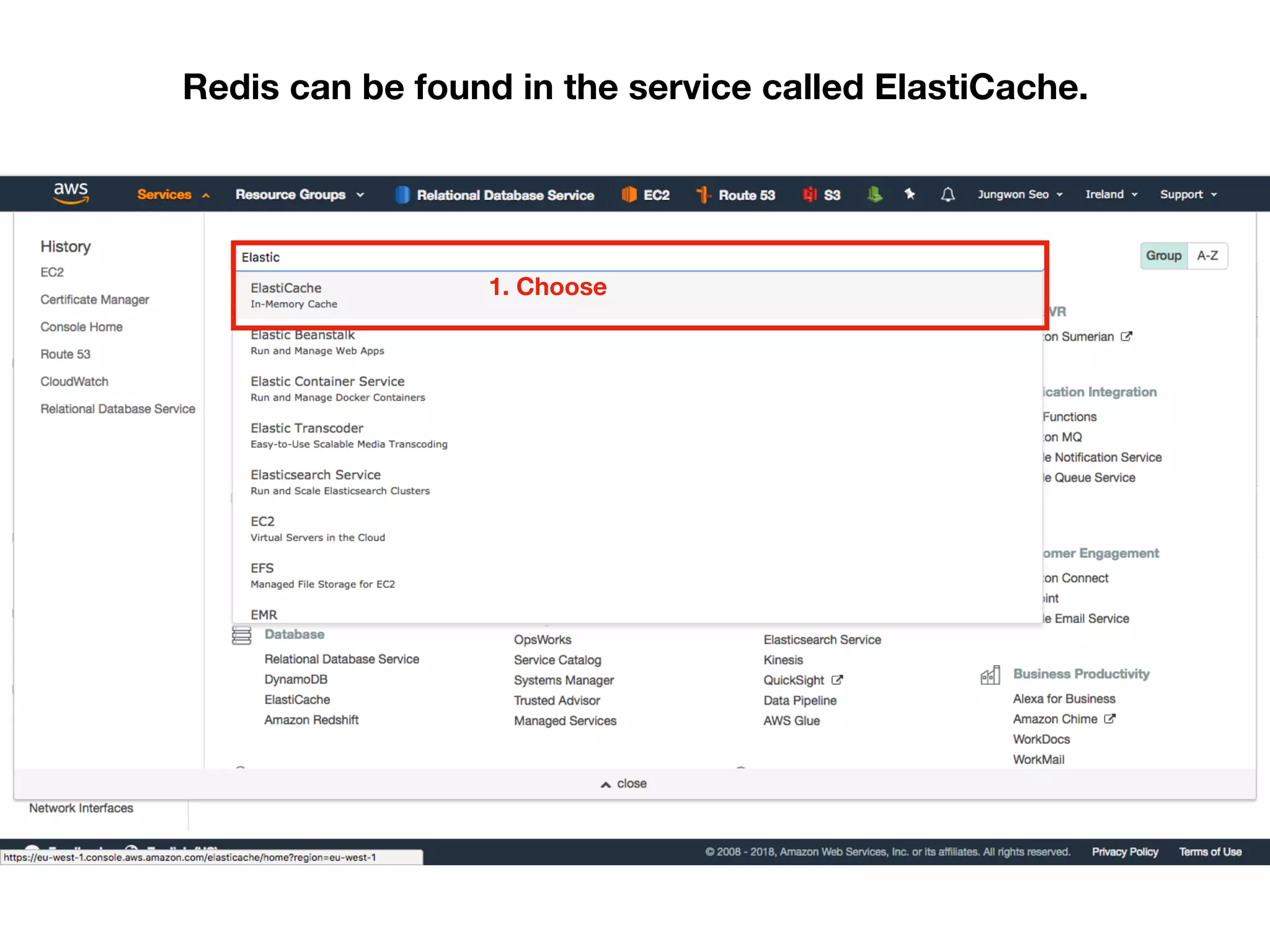Open the Resource Groups dropdown
The width and height of the screenshot is (1270, 952).
tap(300, 195)
